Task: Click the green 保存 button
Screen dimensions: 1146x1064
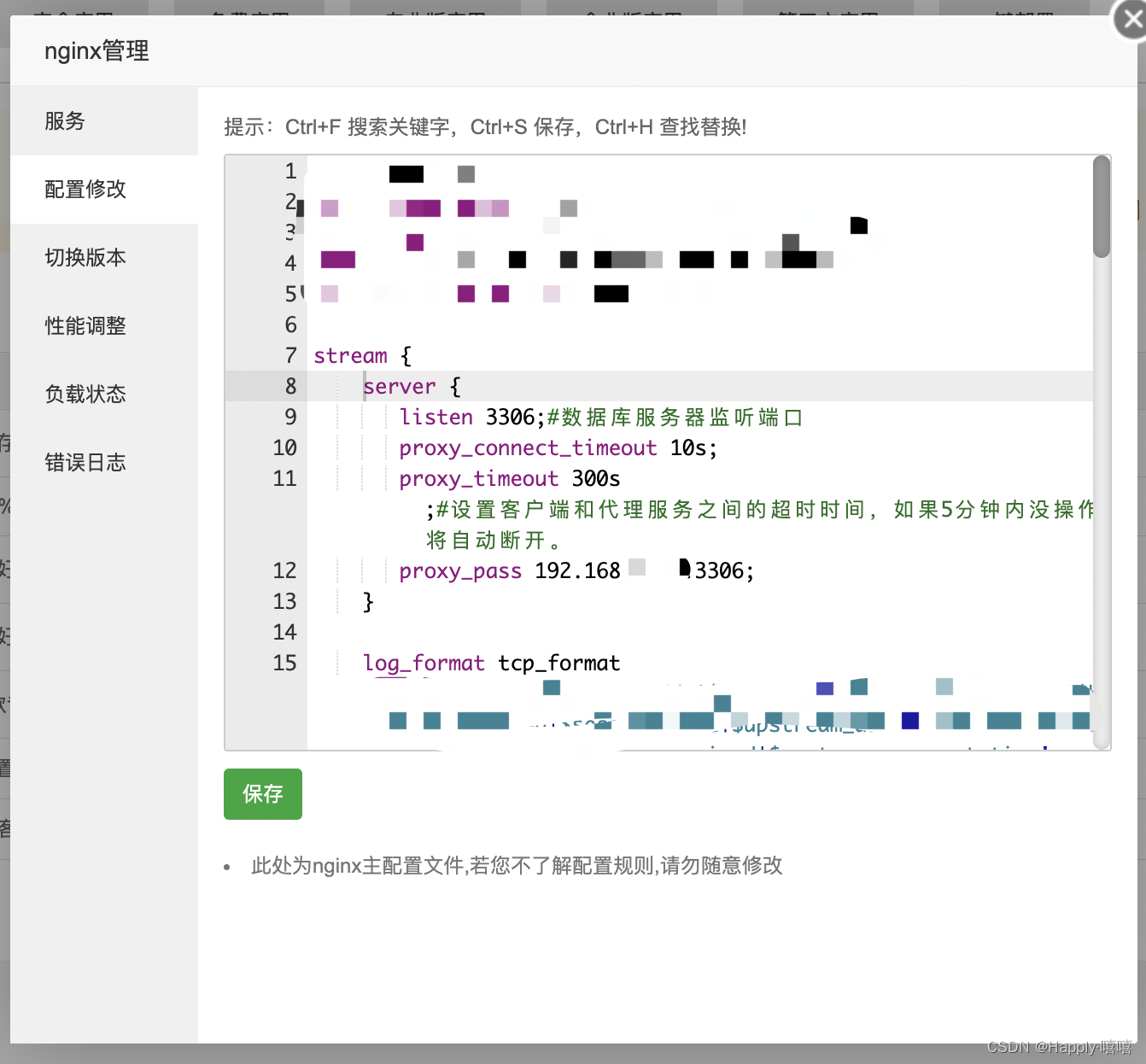Action: click(263, 794)
